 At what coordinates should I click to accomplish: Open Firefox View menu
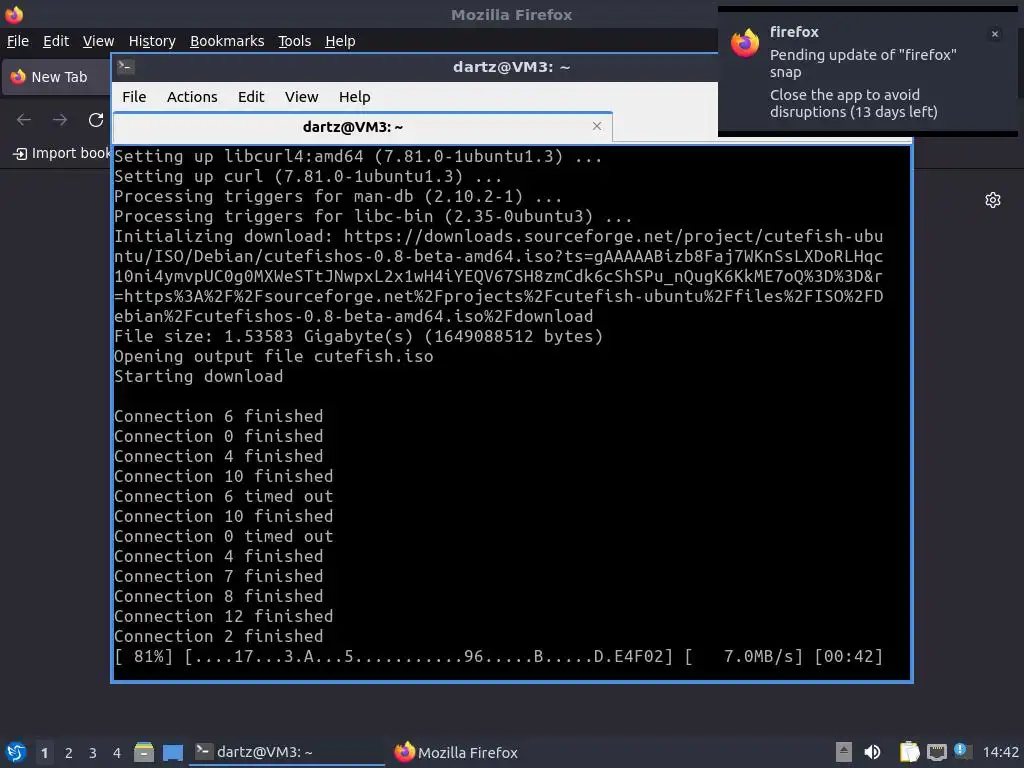[98, 41]
